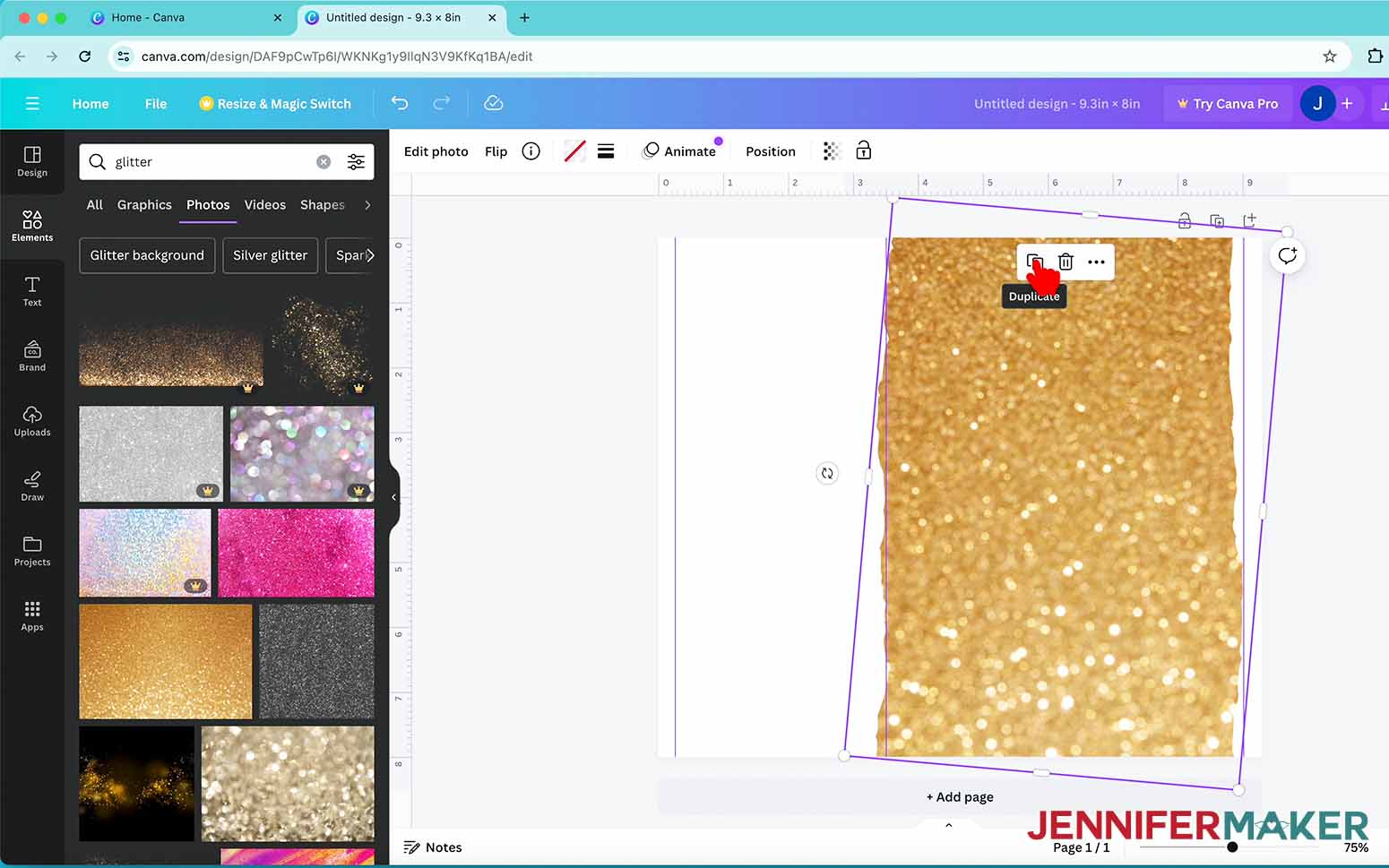
Task: Open the J account avatar
Action: (x=1317, y=104)
